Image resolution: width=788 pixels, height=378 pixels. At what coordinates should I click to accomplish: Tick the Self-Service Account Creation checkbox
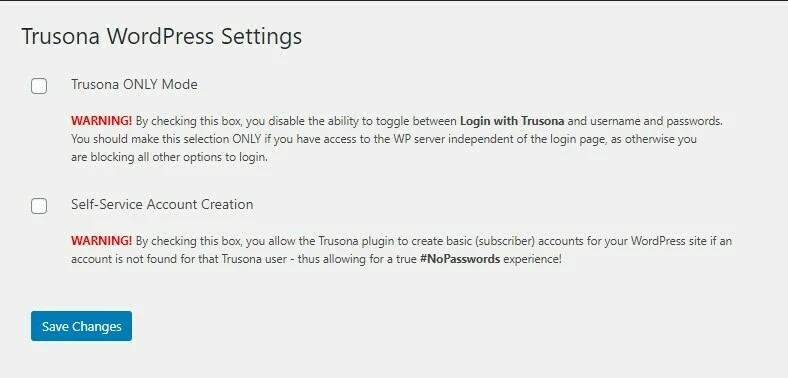tap(39, 206)
